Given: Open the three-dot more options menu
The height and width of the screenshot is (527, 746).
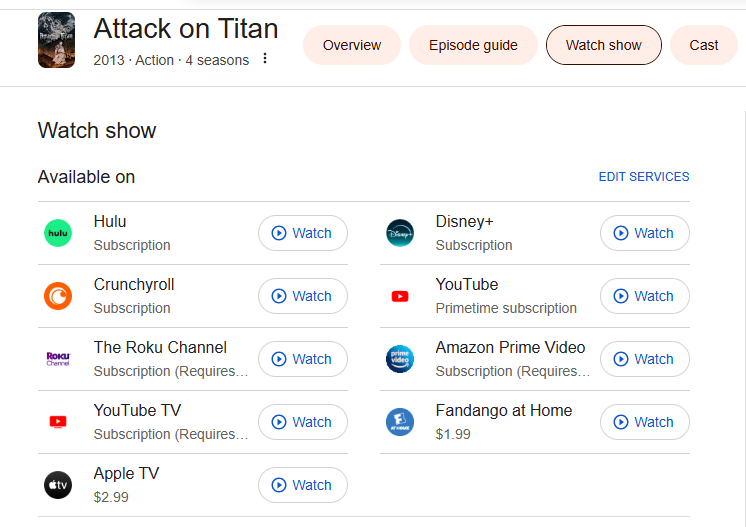Looking at the screenshot, I should pyautogui.click(x=265, y=59).
